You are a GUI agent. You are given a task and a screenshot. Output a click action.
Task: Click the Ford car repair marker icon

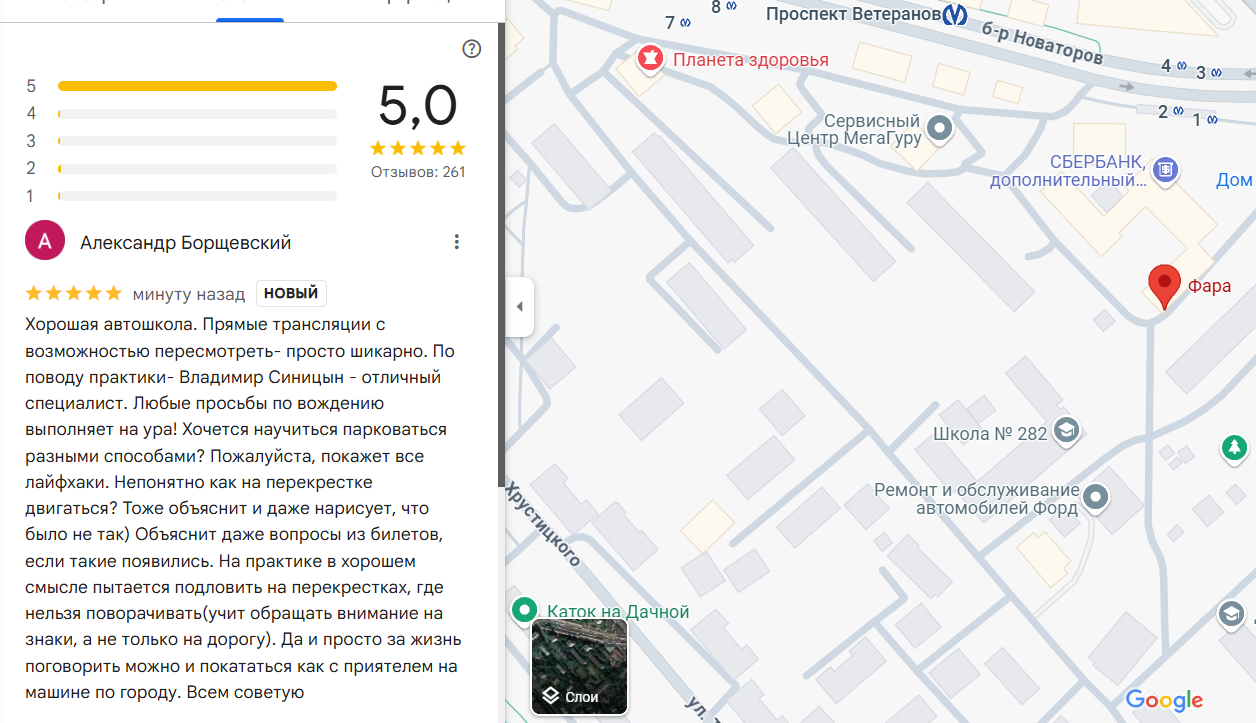pos(1097,497)
